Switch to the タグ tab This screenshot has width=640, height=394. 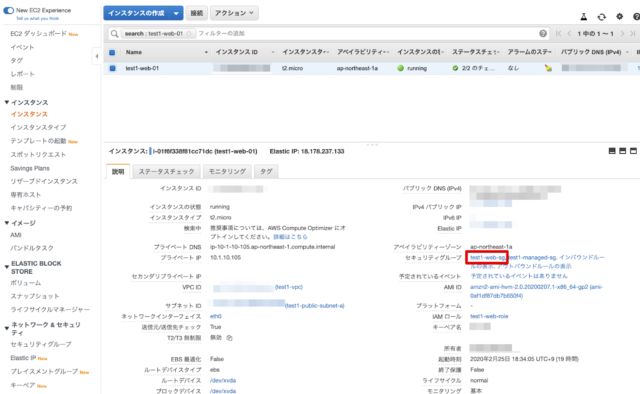click(x=266, y=171)
